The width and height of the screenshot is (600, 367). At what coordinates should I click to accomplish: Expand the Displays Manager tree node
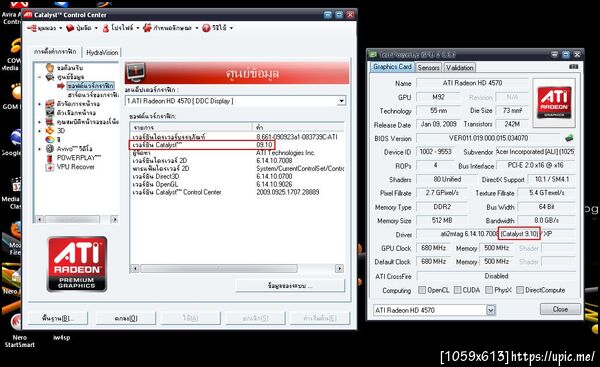click(39, 104)
